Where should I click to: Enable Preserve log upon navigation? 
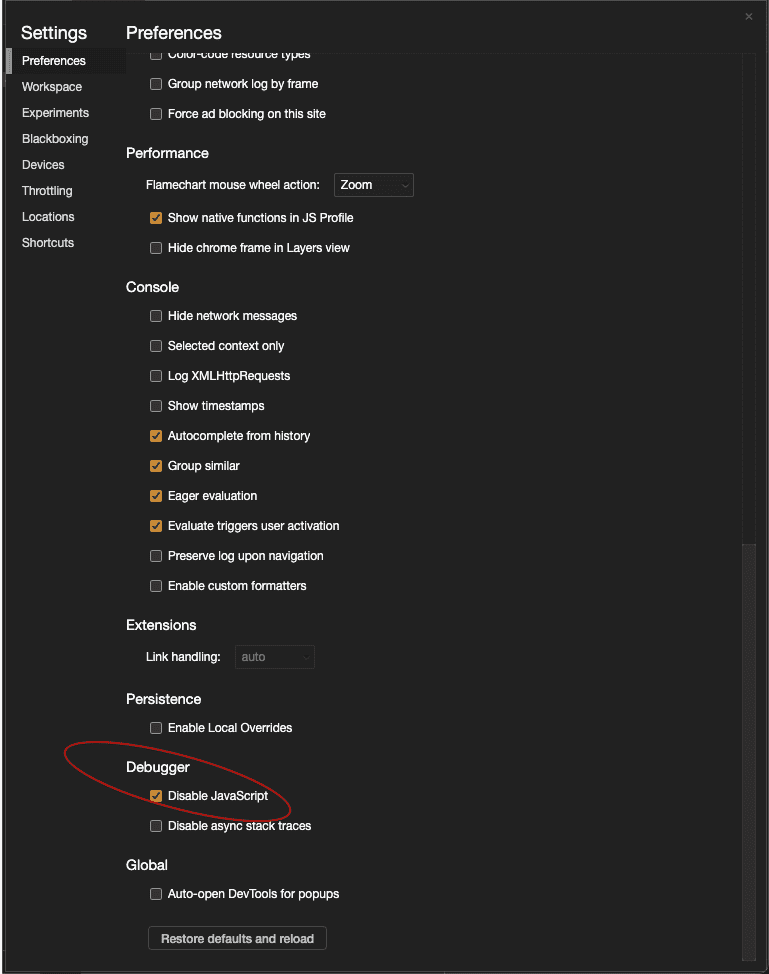(x=156, y=556)
